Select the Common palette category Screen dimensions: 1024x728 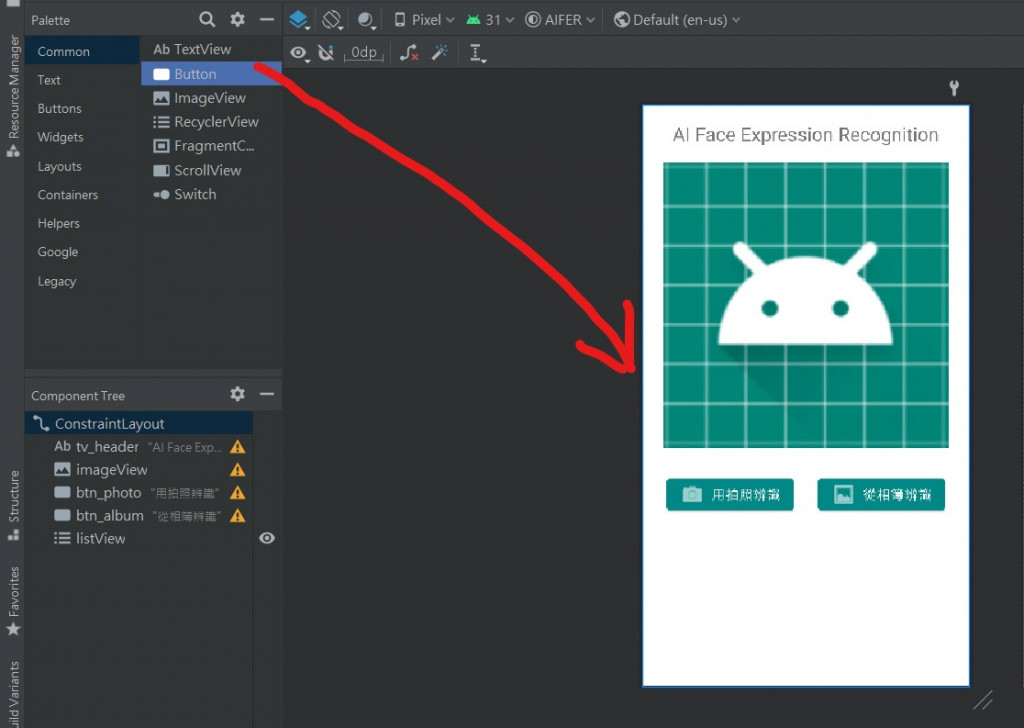coord(82,52)
